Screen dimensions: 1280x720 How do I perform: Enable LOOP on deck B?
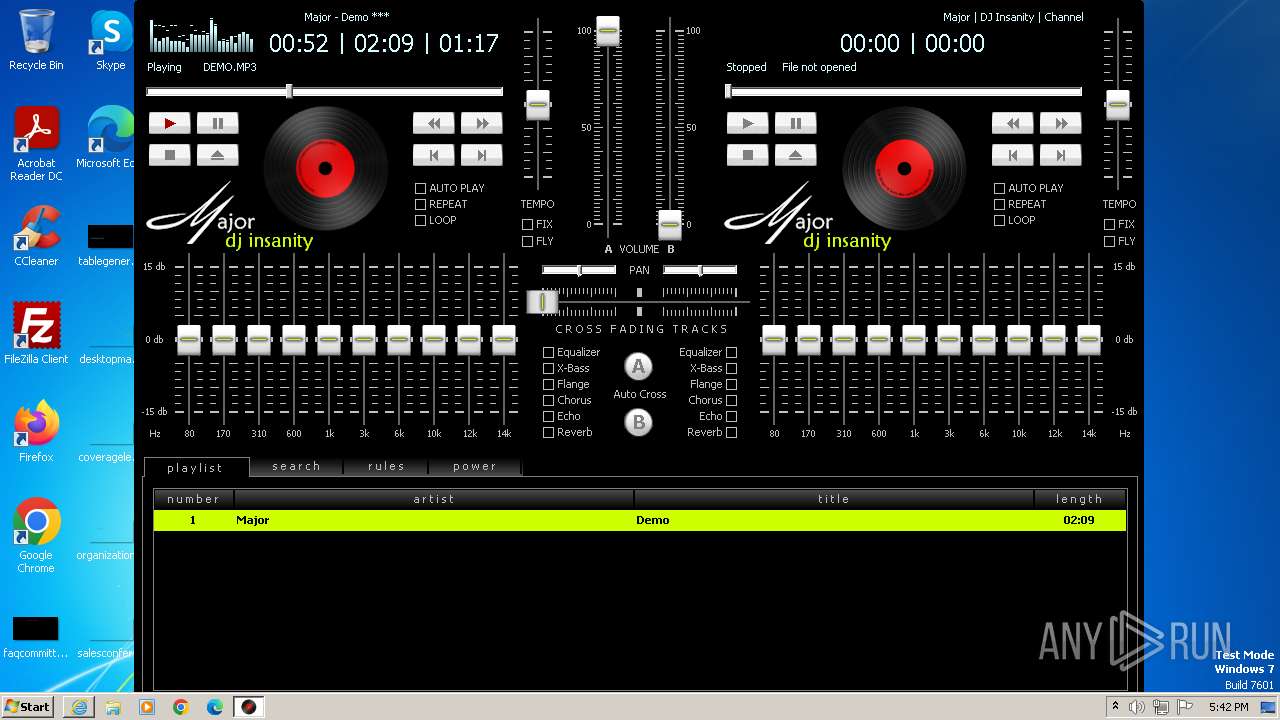(x=999, y=220)
